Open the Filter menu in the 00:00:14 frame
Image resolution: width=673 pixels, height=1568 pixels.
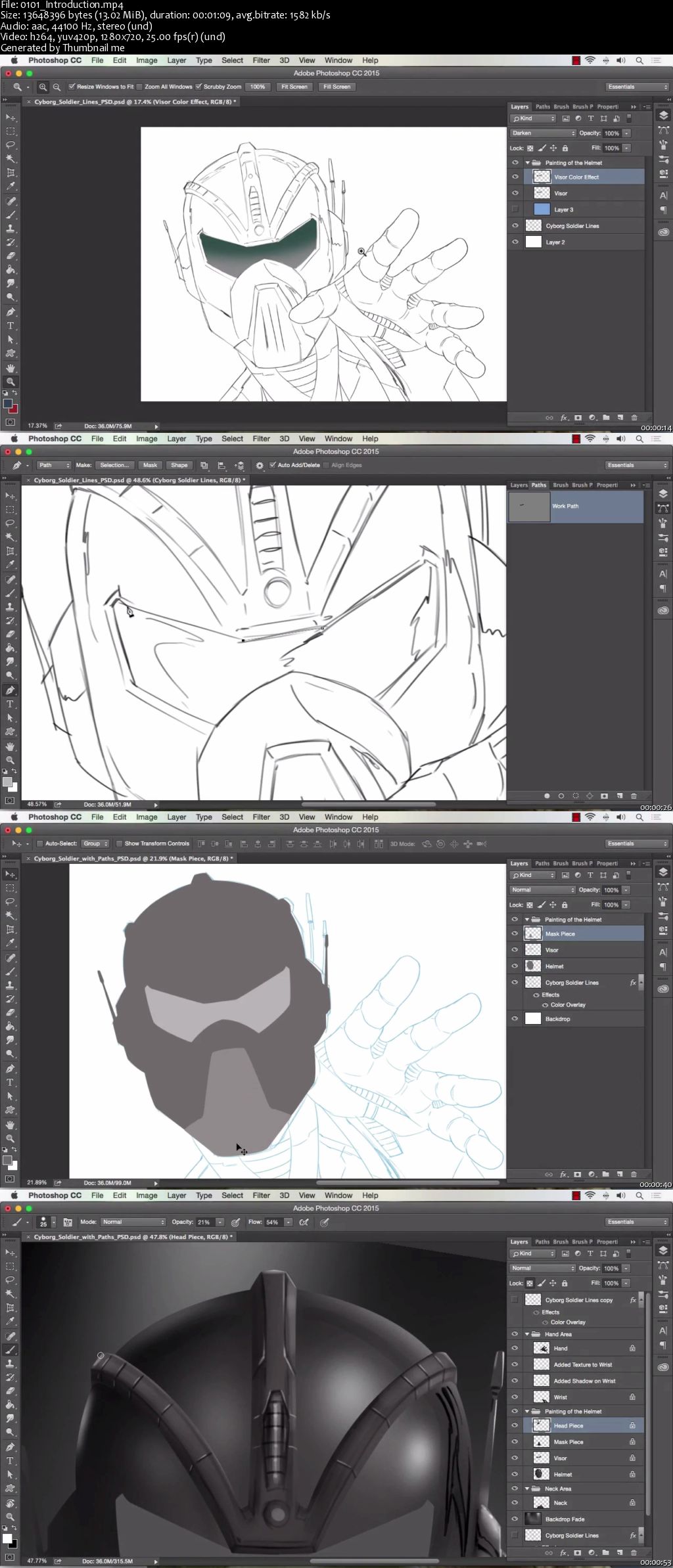pyautogui.click(x=261, y=60)
